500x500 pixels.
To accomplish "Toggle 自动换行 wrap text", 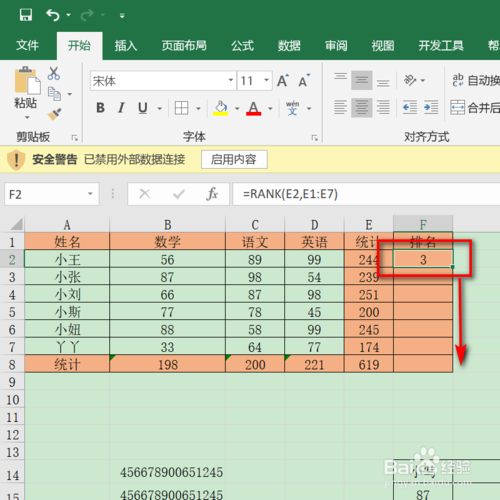I will click(476, 80).
